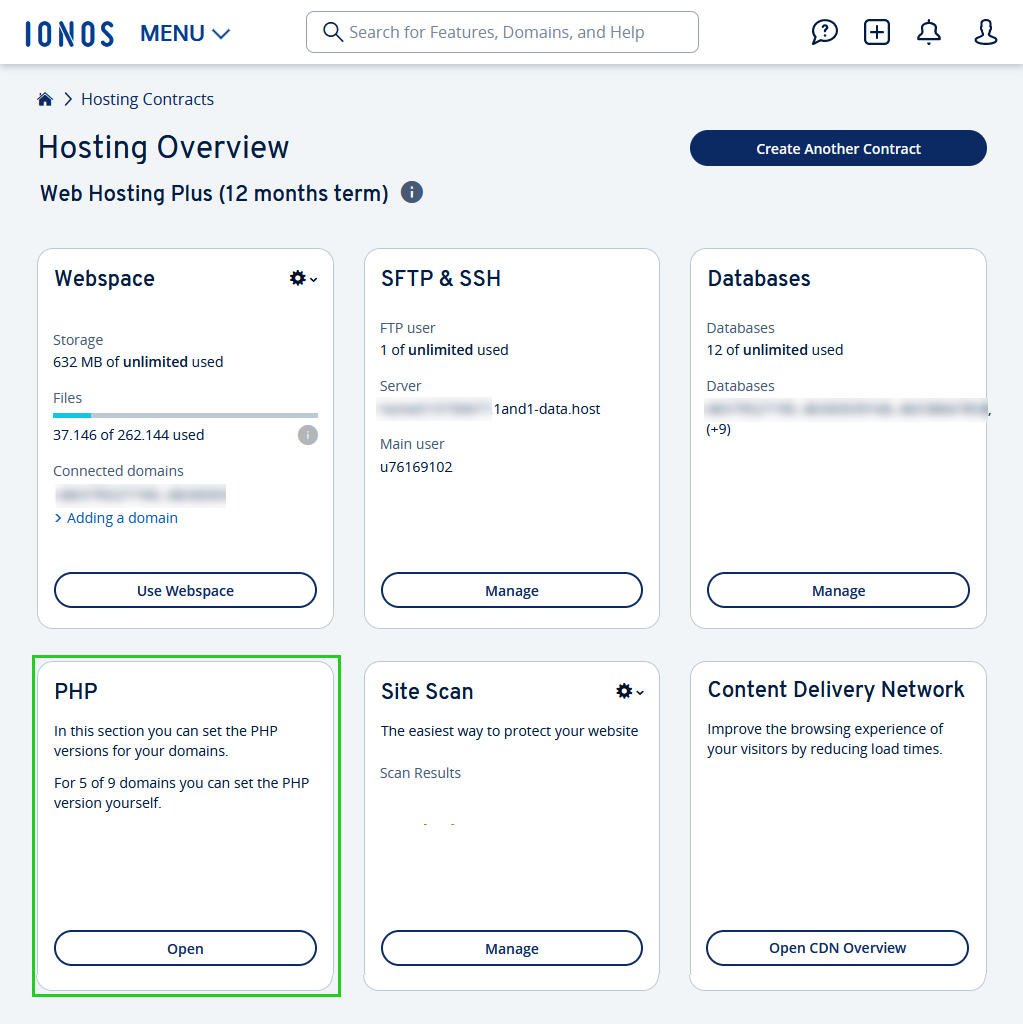
Task: Click the home icon in the breadcrumb
Action: 44,99
